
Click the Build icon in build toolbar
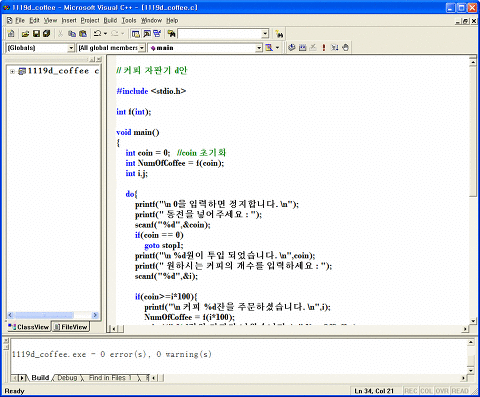(302, 48)
